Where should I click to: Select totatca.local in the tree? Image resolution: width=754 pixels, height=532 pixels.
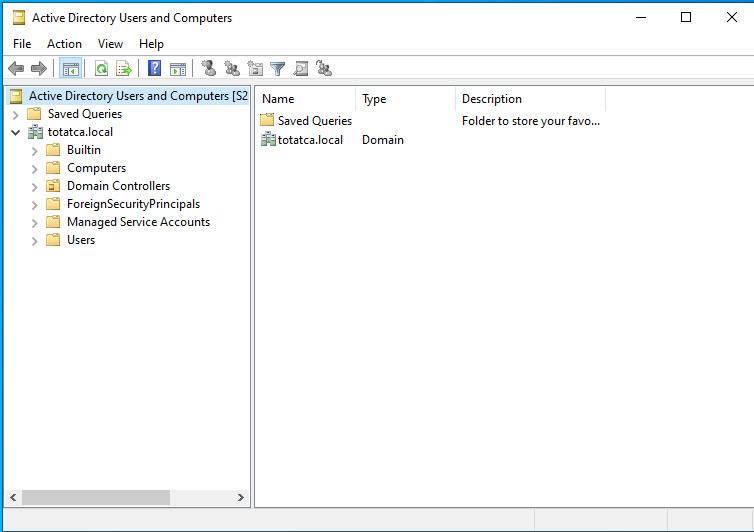(80, 132)
